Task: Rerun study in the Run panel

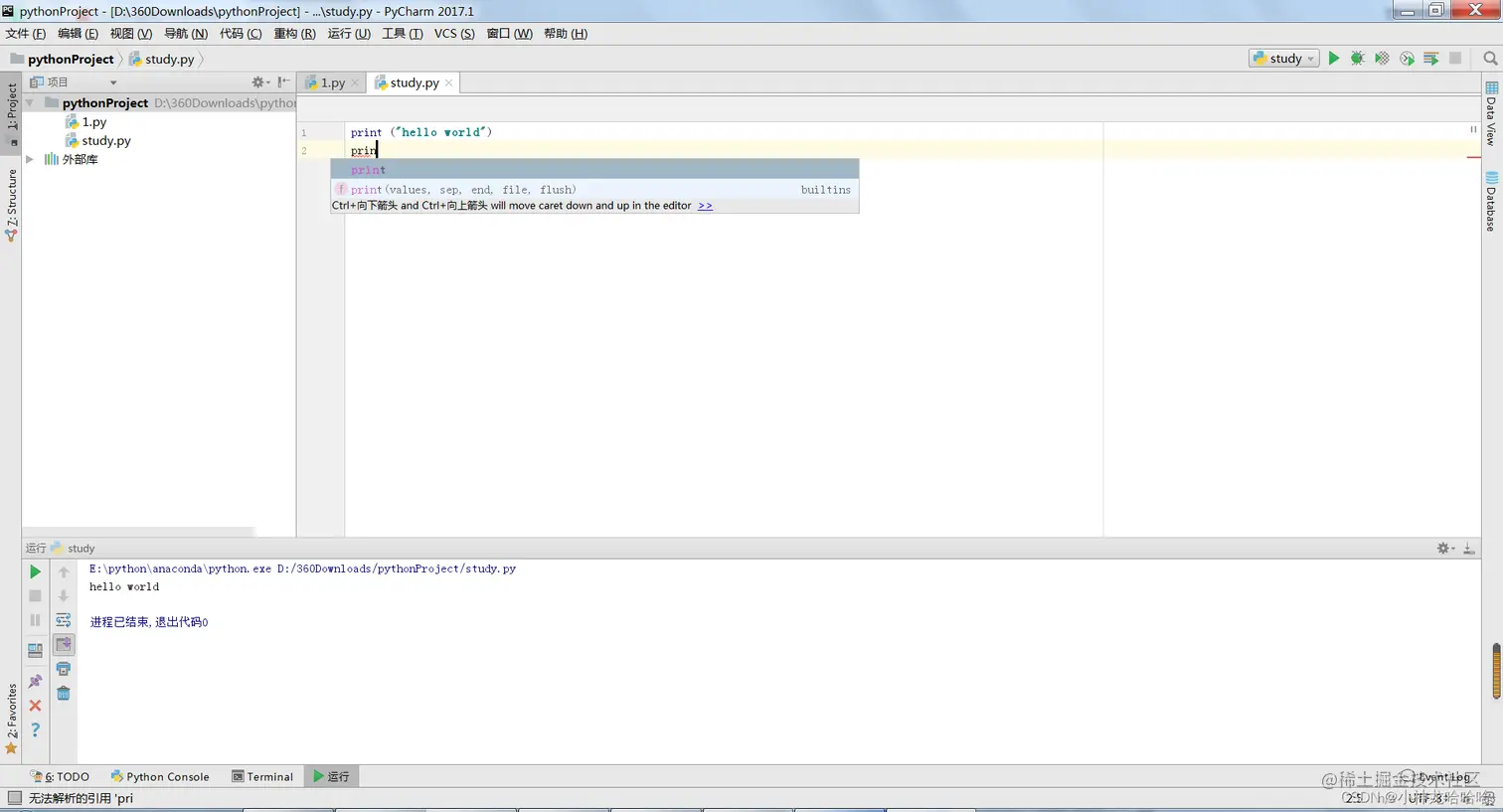Action: 35,571
